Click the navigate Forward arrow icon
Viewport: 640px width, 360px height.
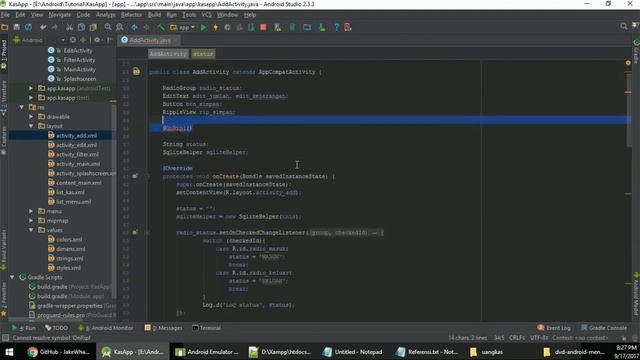pyautogui.click(x=146, y=27)
